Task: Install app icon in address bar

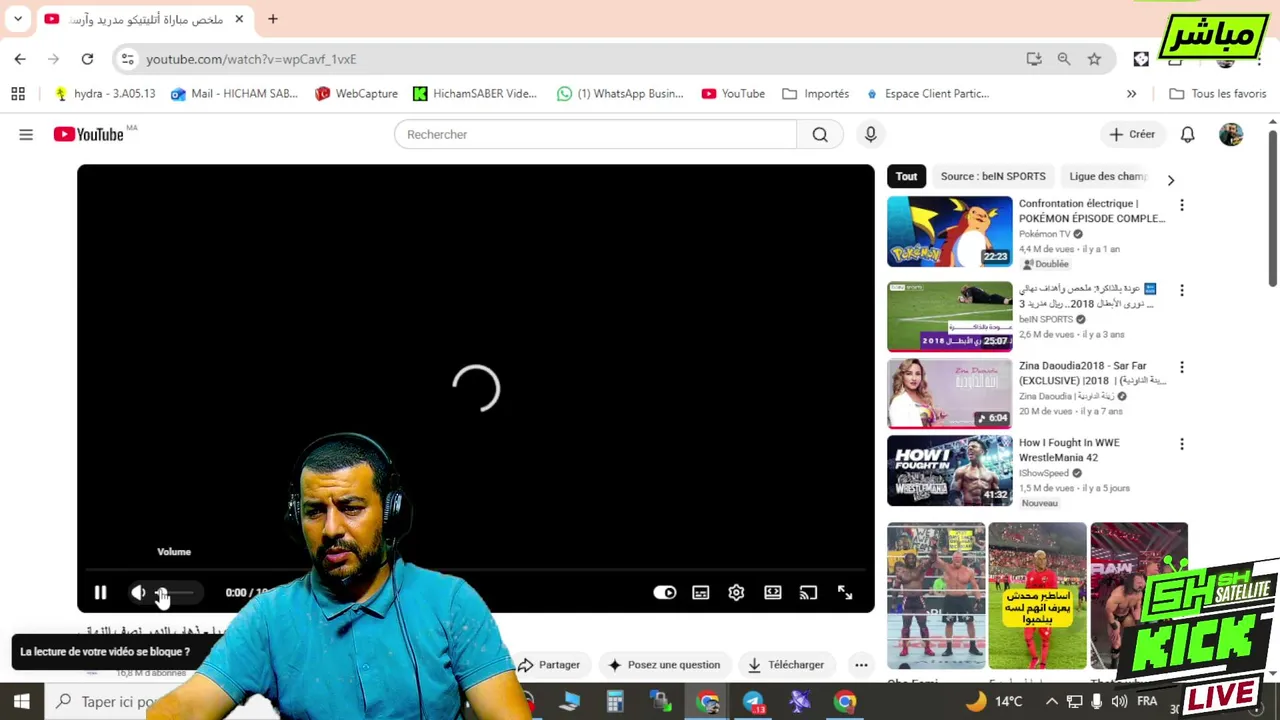Action: pos(1034,59)
